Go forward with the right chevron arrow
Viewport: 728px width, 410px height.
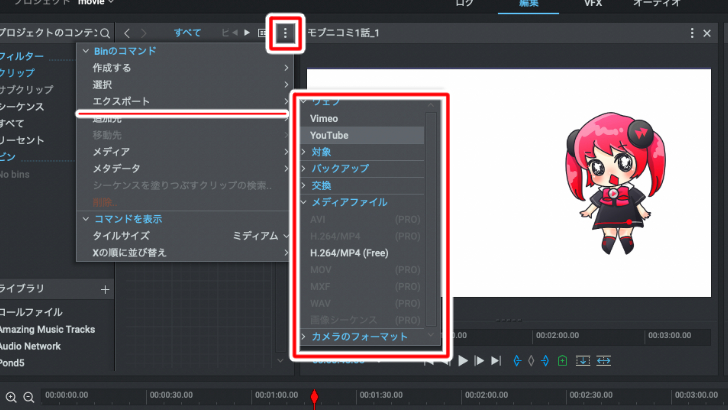[x=143, y=33]
